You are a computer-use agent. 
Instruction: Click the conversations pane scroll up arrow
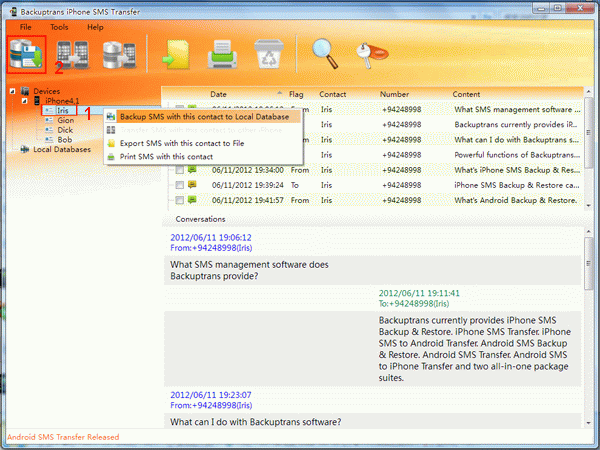[589, 231]
